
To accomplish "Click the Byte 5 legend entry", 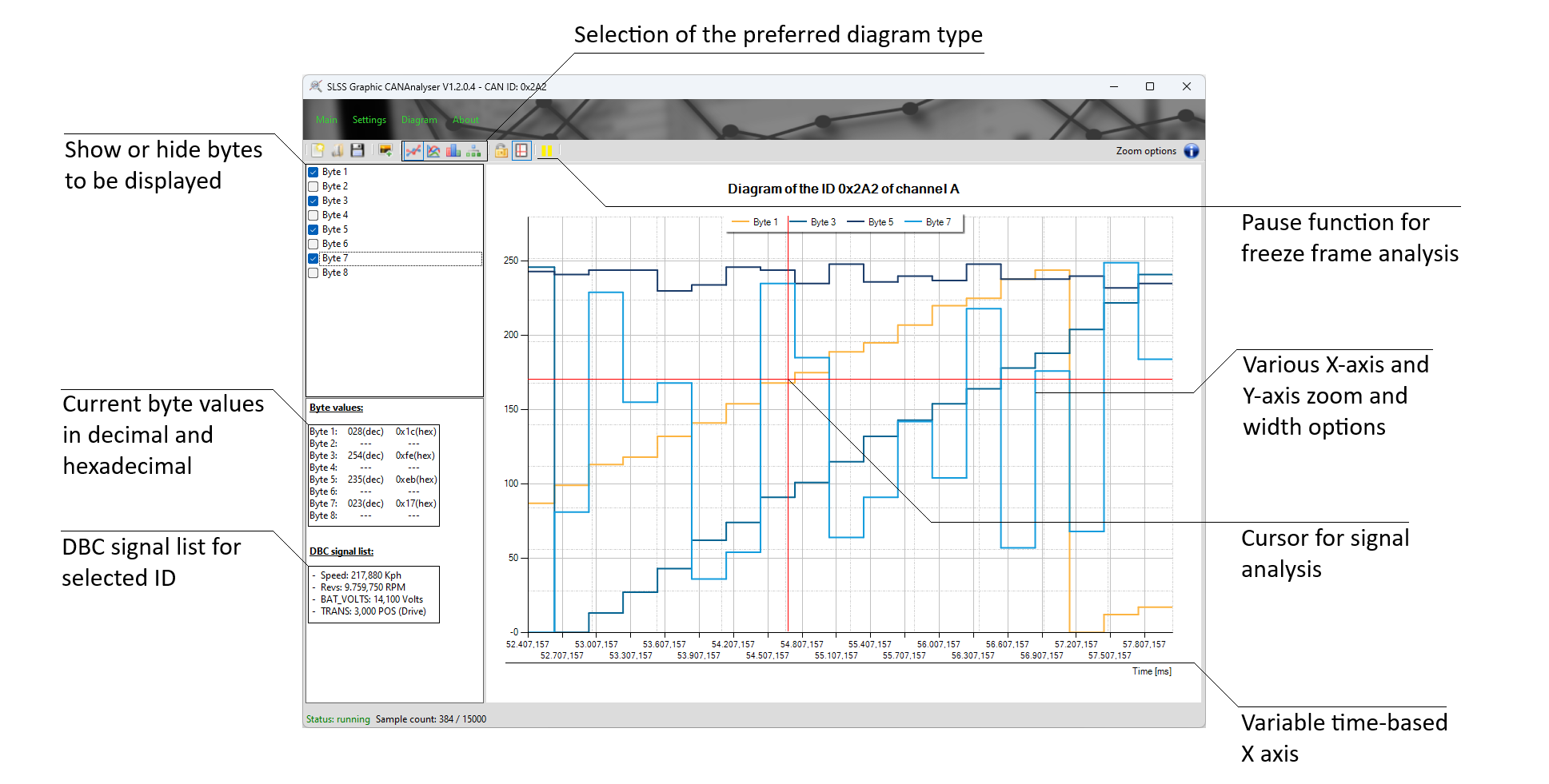I will (x=870, y=222).
